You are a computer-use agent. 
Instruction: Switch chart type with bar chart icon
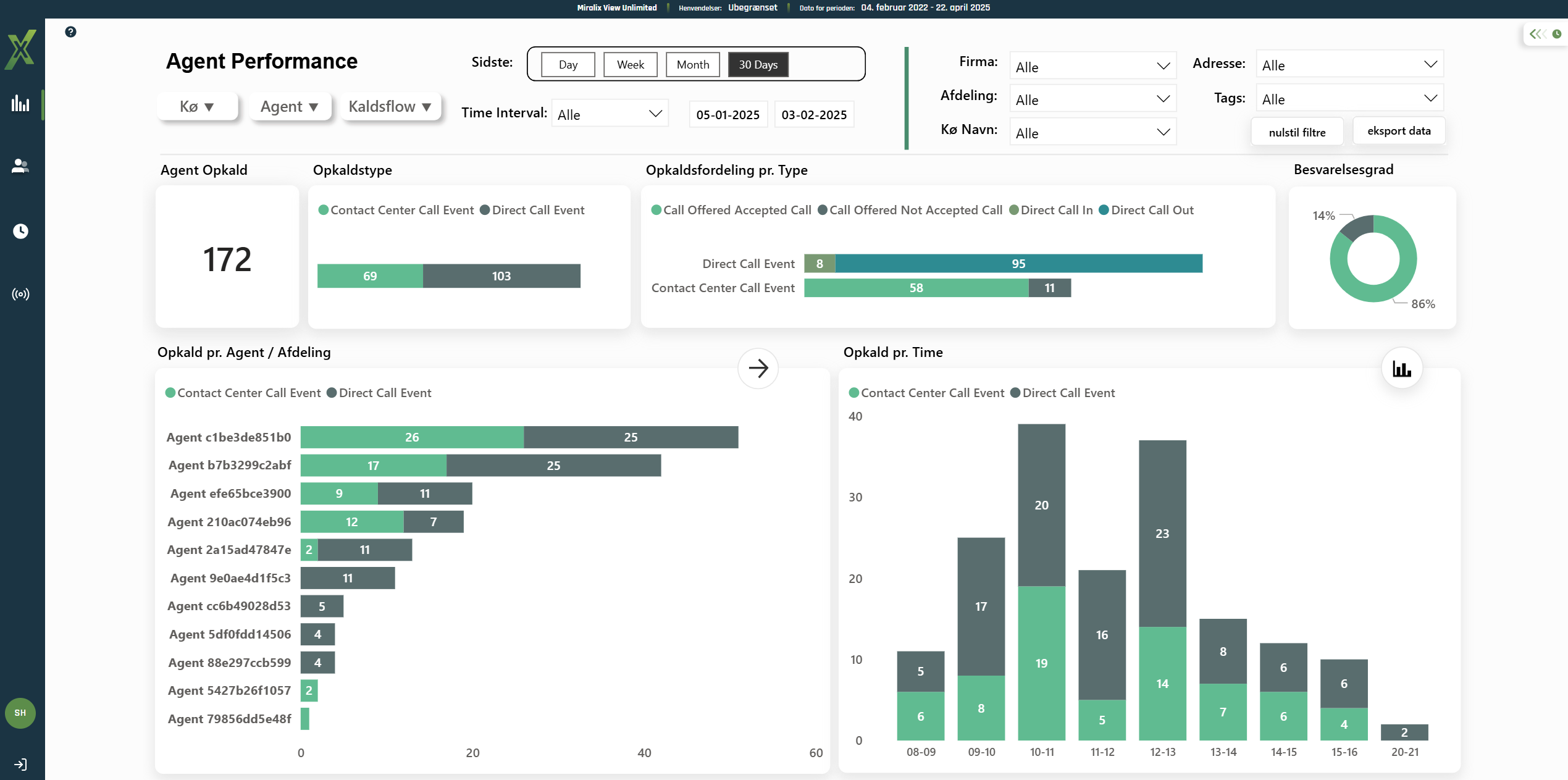click(x=1401, y=369)
